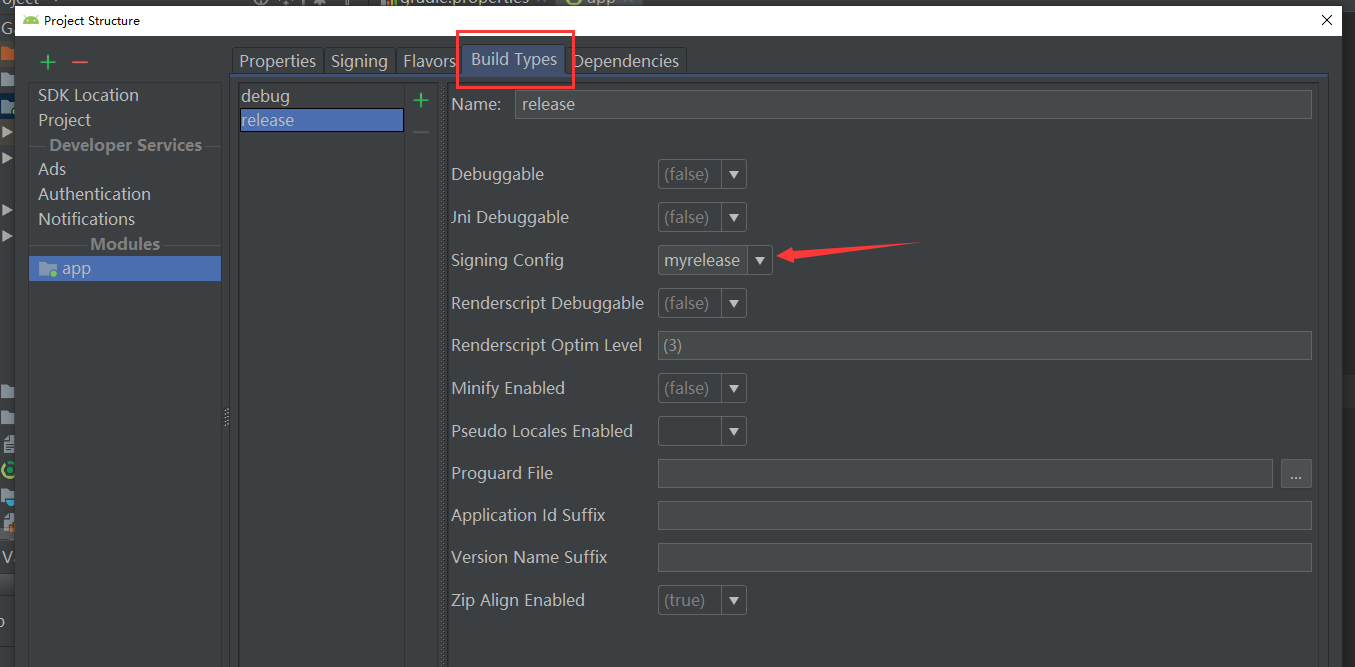Click the Proguard File text field

click(x=965, y=474)
